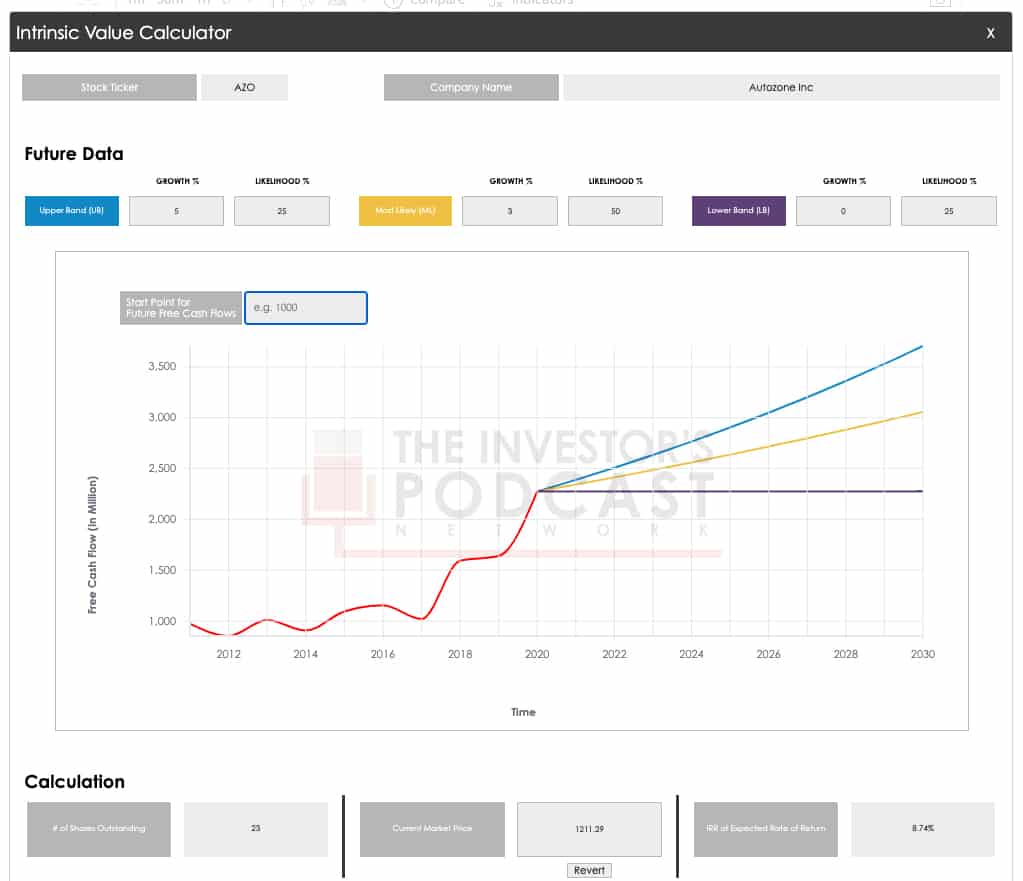The image size is (1023, 881).
Task: Click the 3,500 label on the cash flow axis
Action: point(162,366)
